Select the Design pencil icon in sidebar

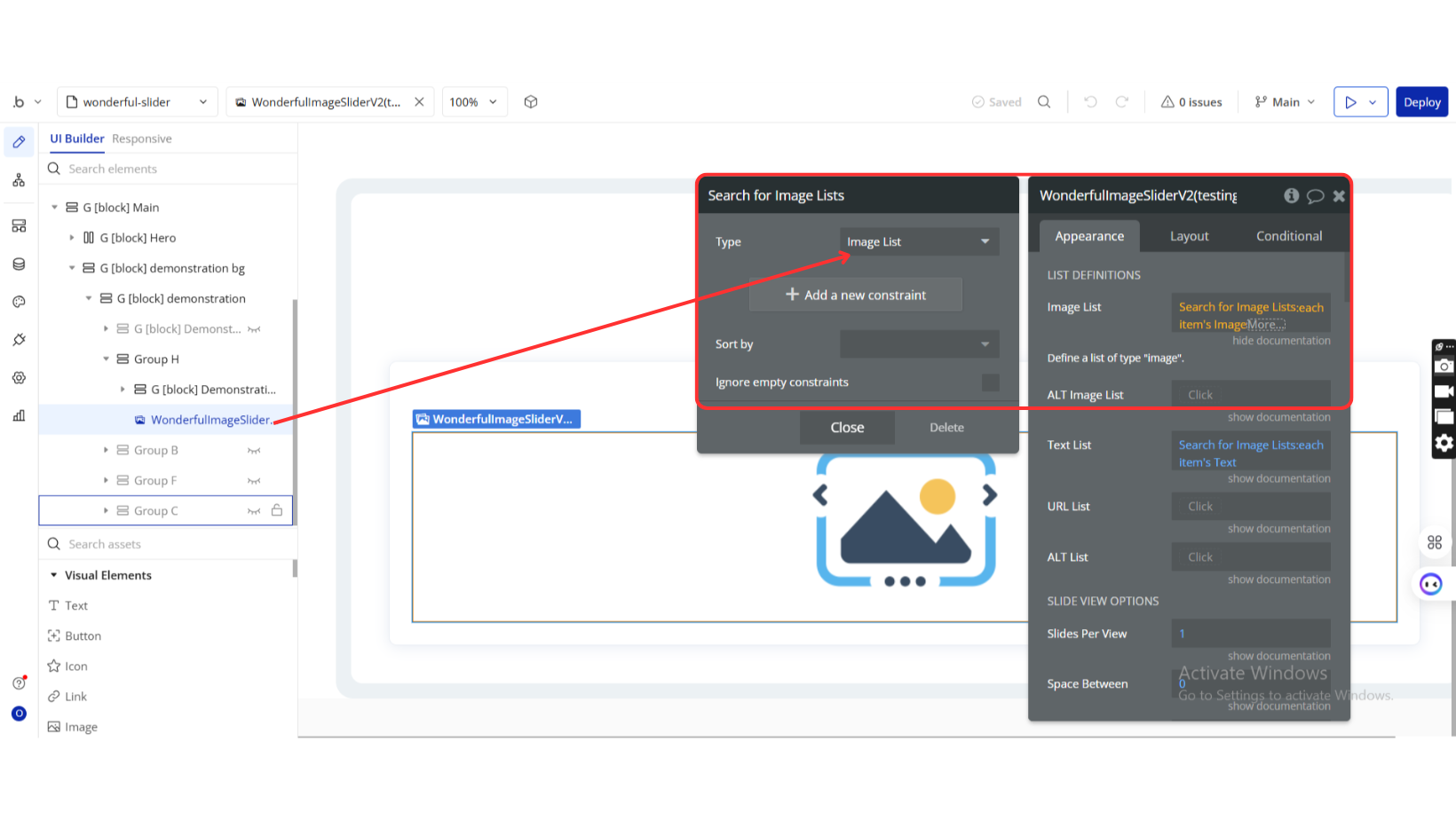coord(19,142)
